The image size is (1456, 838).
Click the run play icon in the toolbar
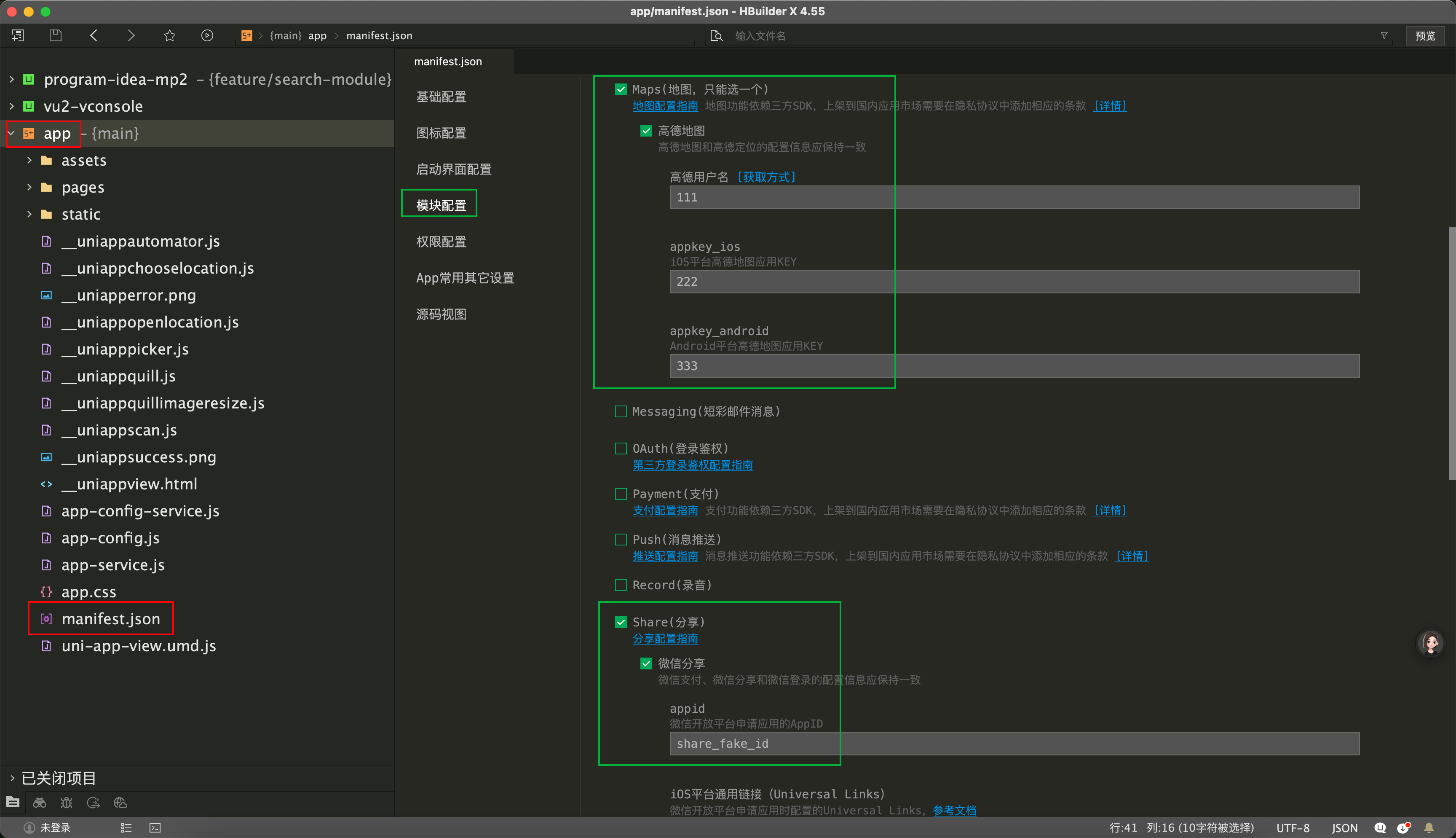coord(207,36)
